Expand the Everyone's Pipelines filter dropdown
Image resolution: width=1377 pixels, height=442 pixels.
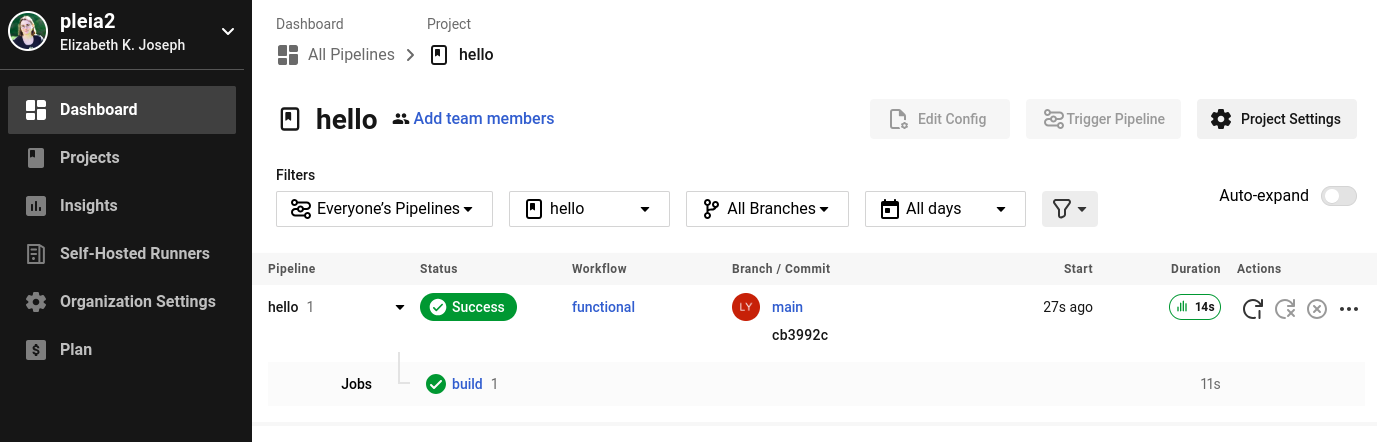384,209
